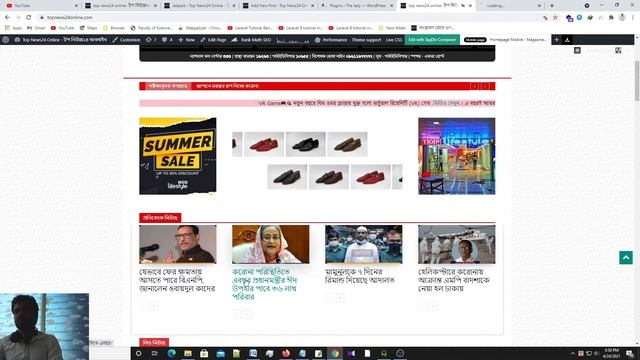Screen dimensions: 640x360
Task: Open the lifestyle store banner image
Action: tap(456, 156)
